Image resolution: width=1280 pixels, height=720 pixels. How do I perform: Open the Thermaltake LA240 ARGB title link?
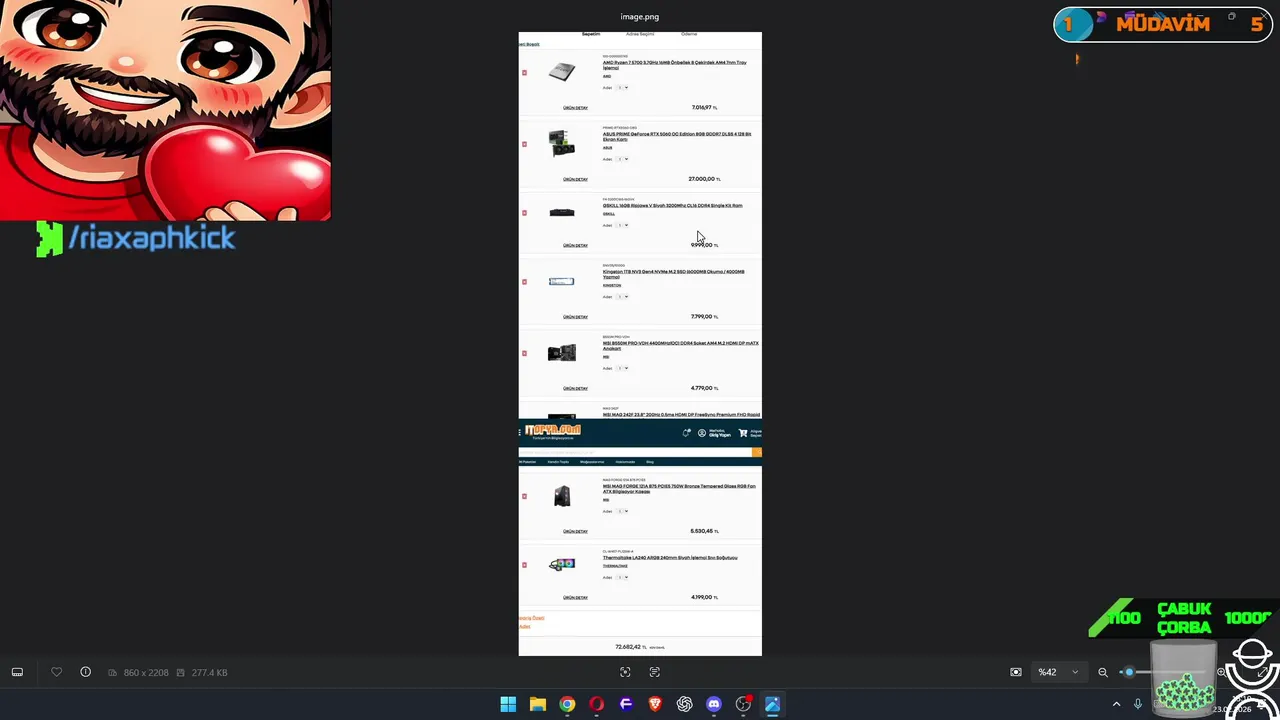(670, 558)
